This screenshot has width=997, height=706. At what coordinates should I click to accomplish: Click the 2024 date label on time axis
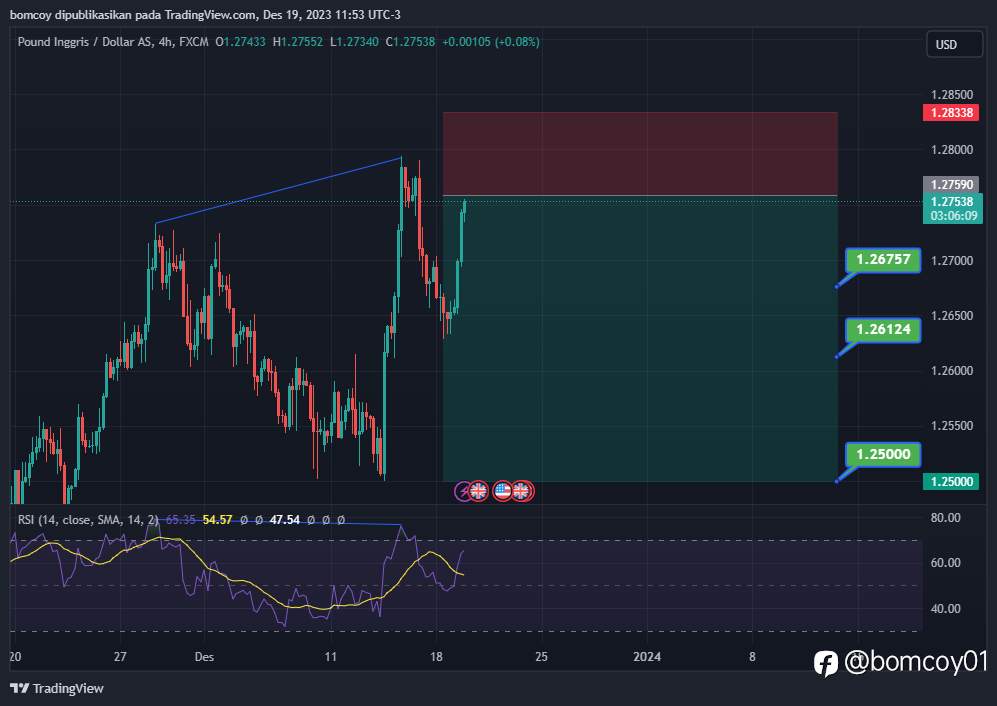click(647, 656)
